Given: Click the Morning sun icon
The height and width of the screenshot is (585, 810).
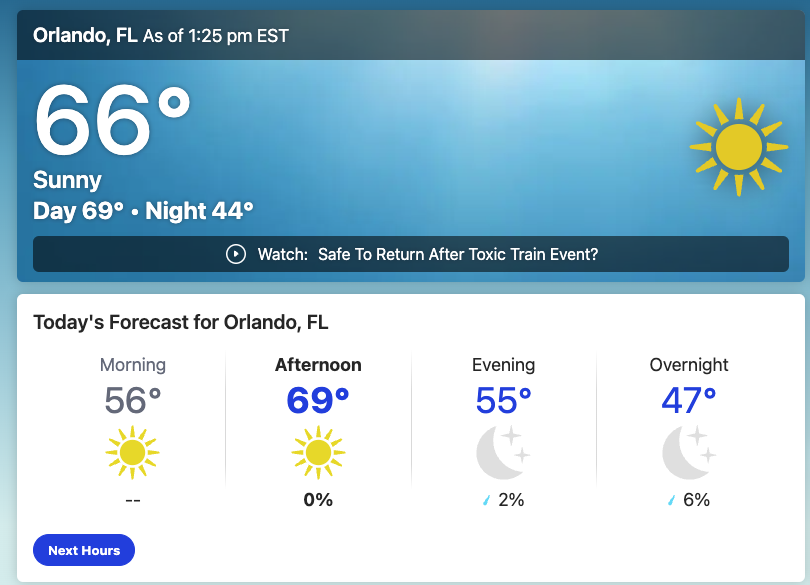Looking at the screenshot, I should (x=133, y=452).
